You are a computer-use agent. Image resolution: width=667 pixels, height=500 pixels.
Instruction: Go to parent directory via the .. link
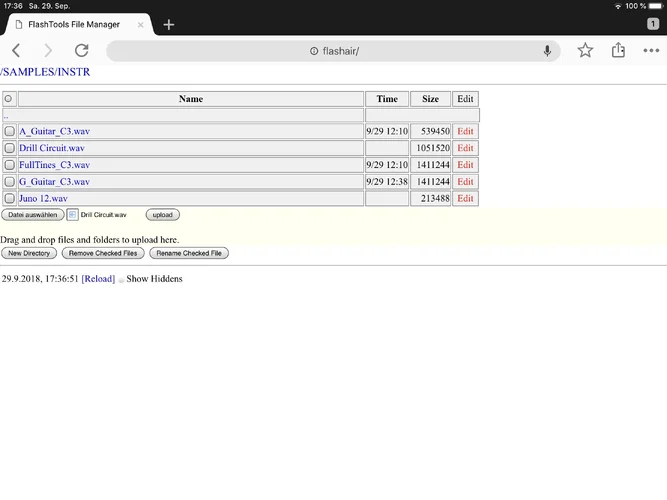tap(6, 115)
